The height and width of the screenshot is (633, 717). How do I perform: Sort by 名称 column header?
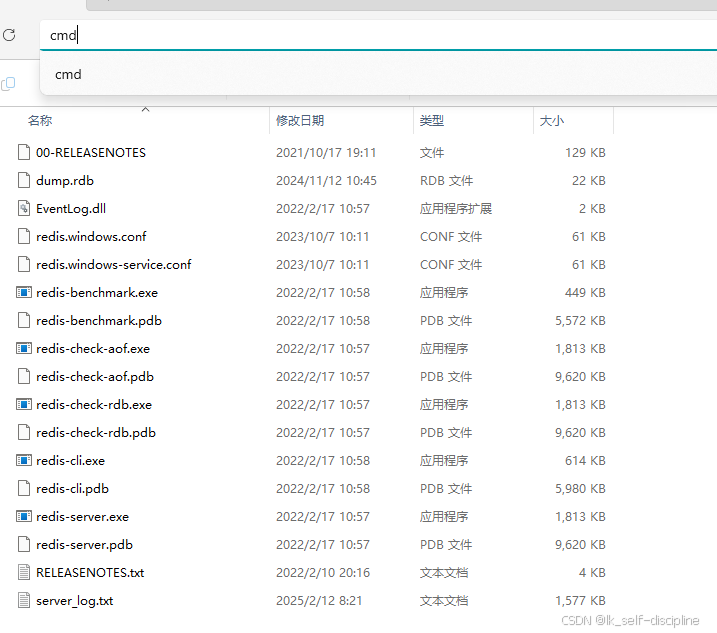[x=40, y=121]
